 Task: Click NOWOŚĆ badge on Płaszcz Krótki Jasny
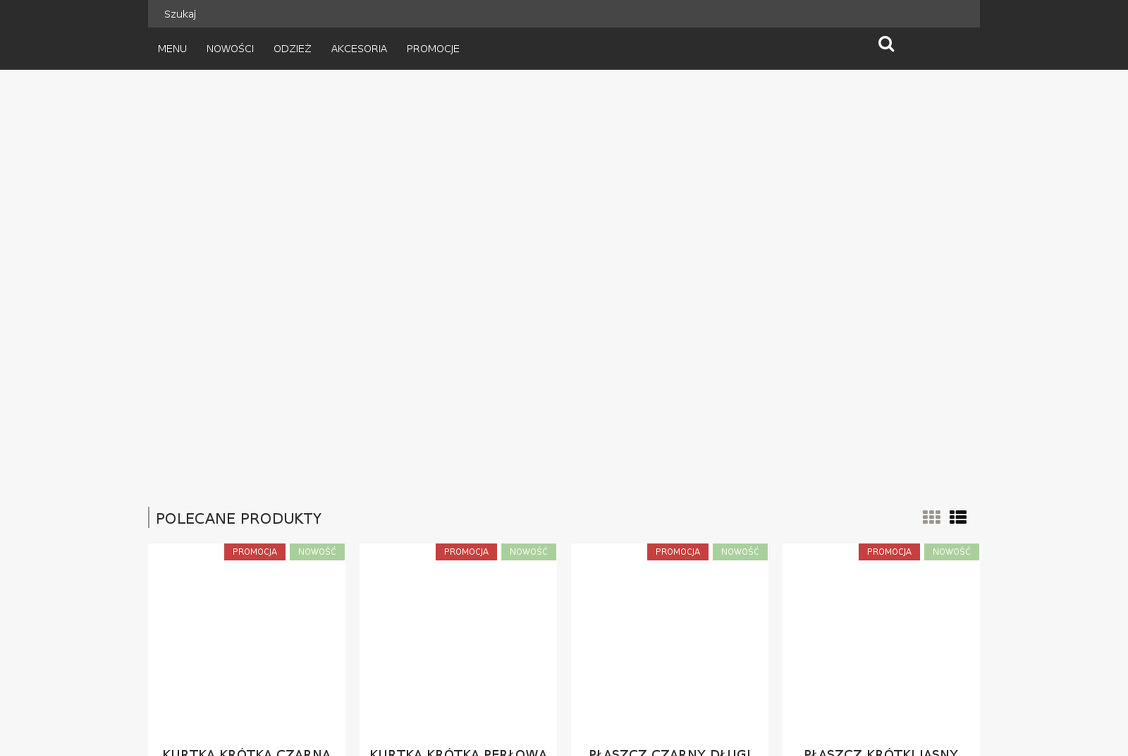(952, 552)
